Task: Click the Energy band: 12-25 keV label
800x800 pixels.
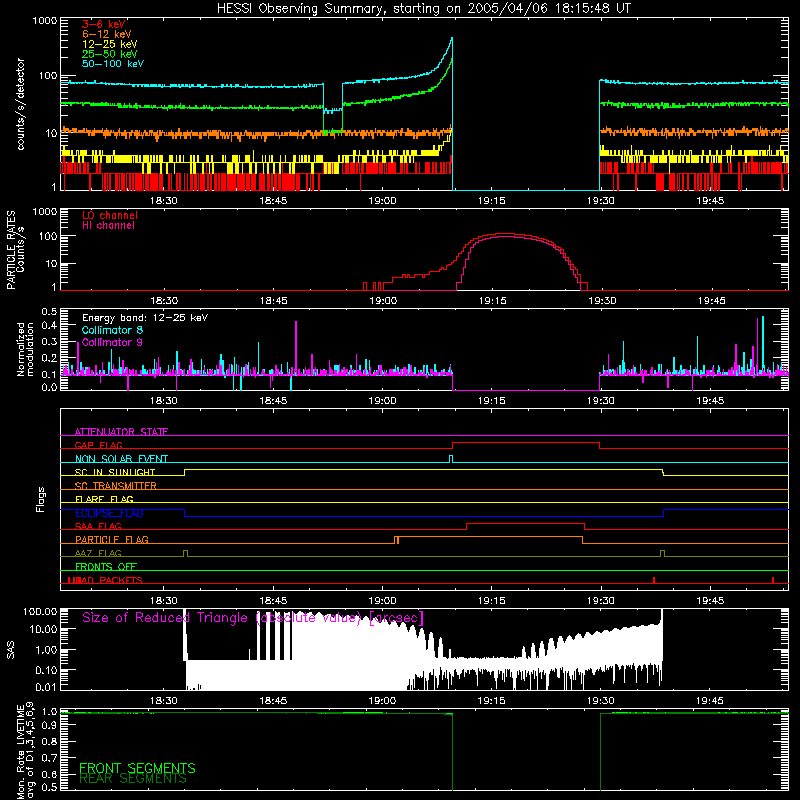Action: tap(145, 318)
